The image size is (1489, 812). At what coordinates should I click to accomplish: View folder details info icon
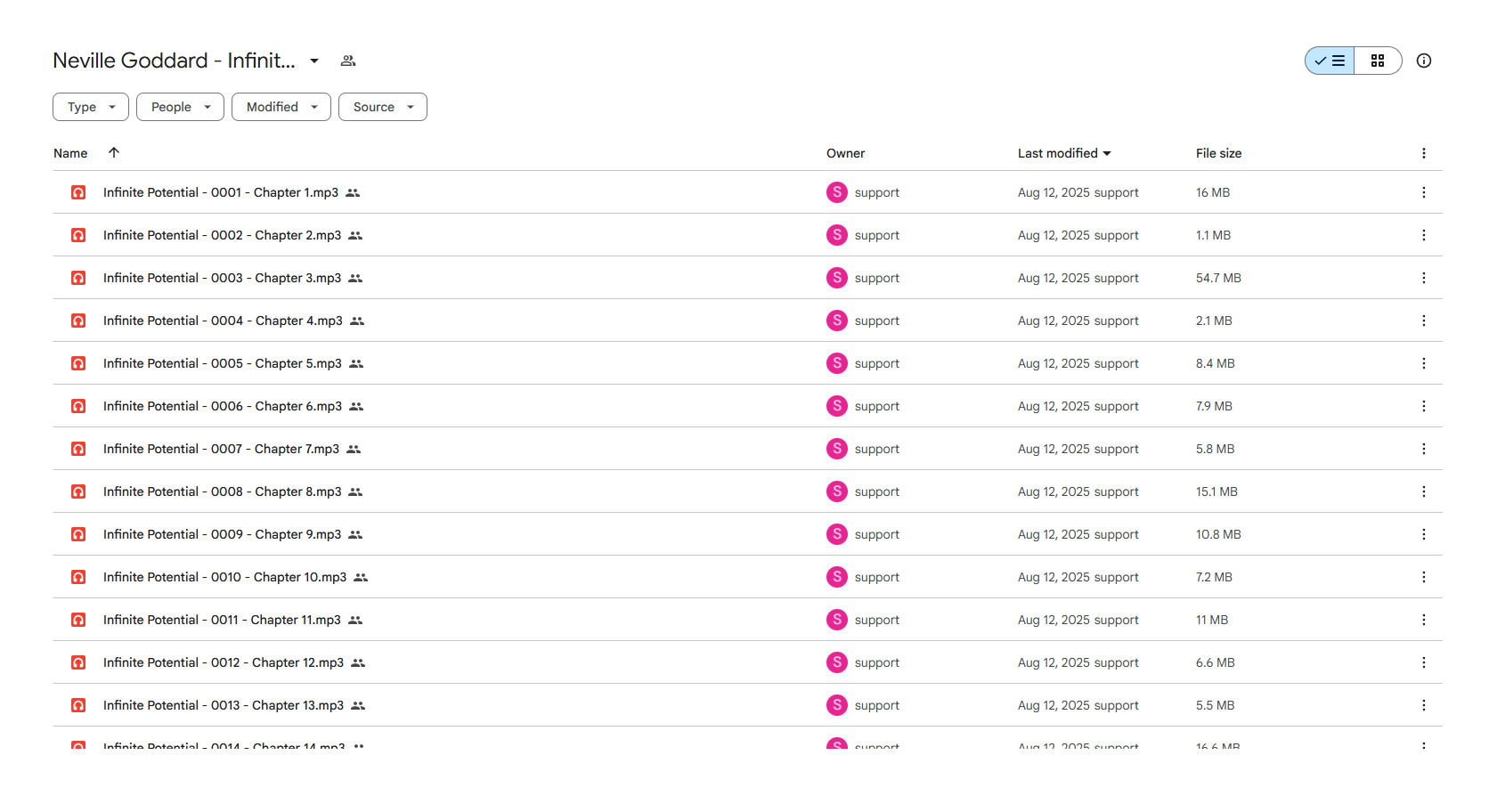1424,61
